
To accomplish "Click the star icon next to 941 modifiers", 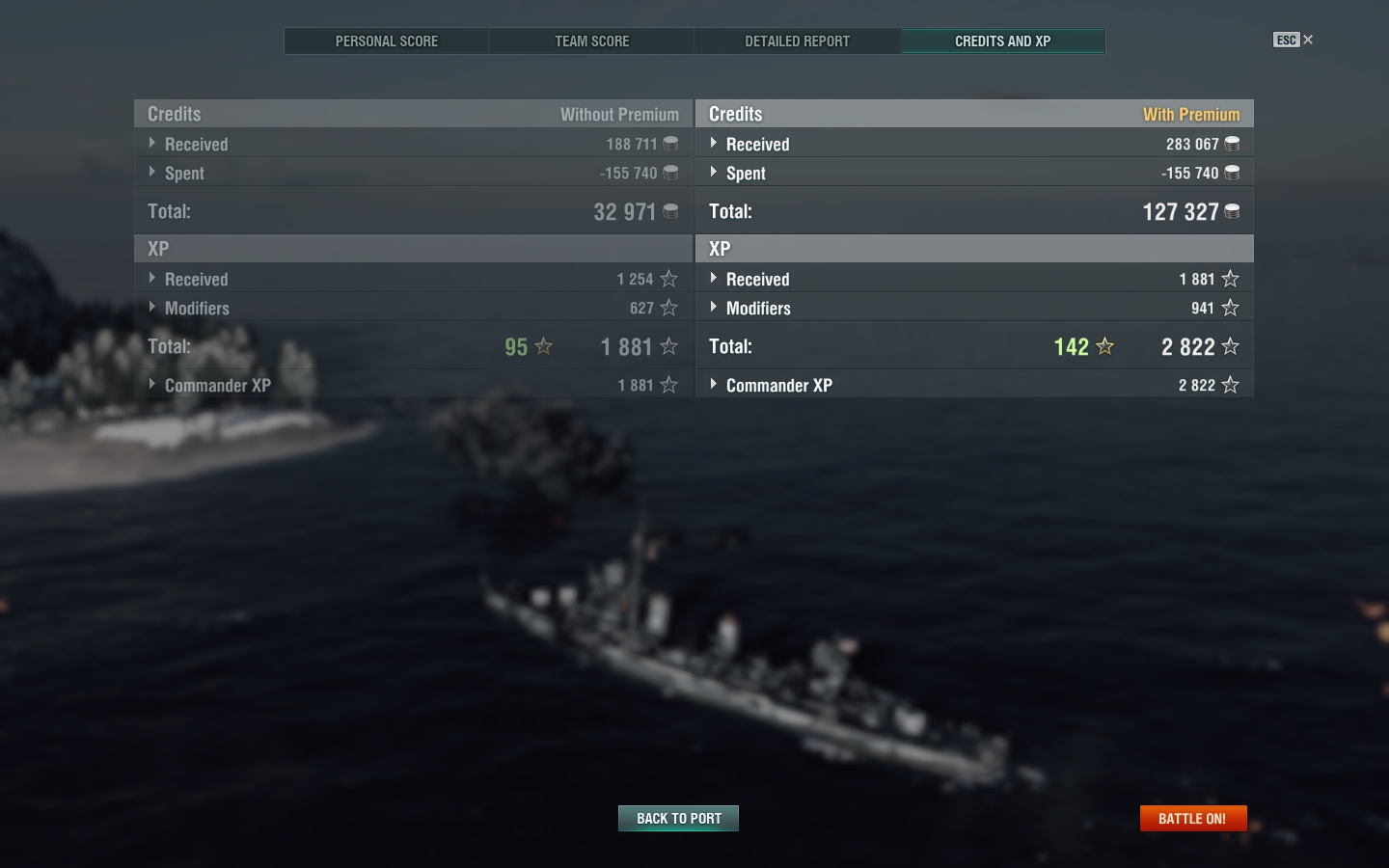I will coord(1230,308).
